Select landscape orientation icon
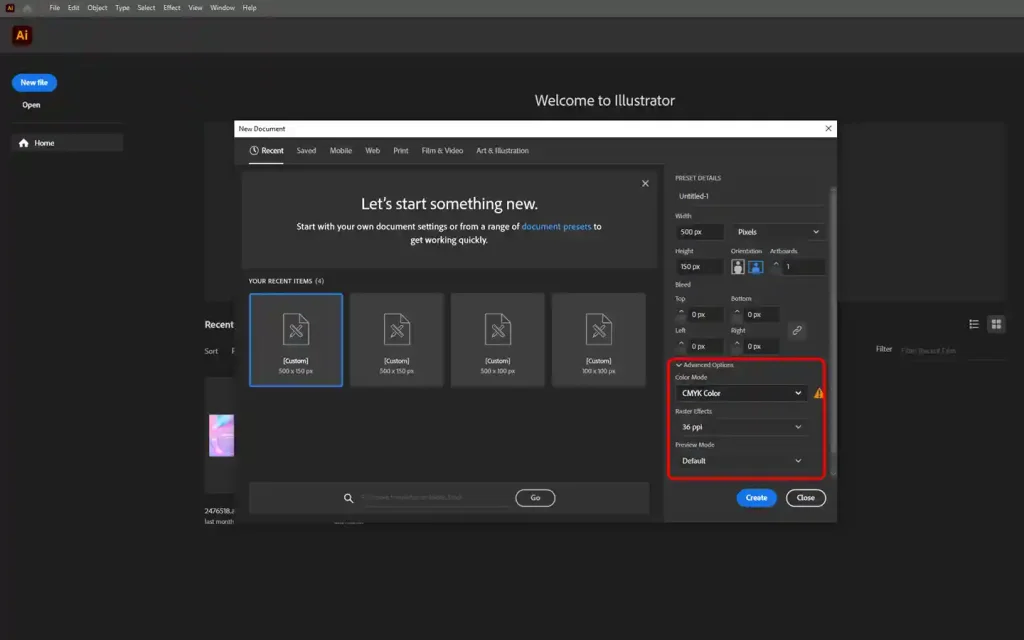The image size is (1024, 640). click(755, 266)
